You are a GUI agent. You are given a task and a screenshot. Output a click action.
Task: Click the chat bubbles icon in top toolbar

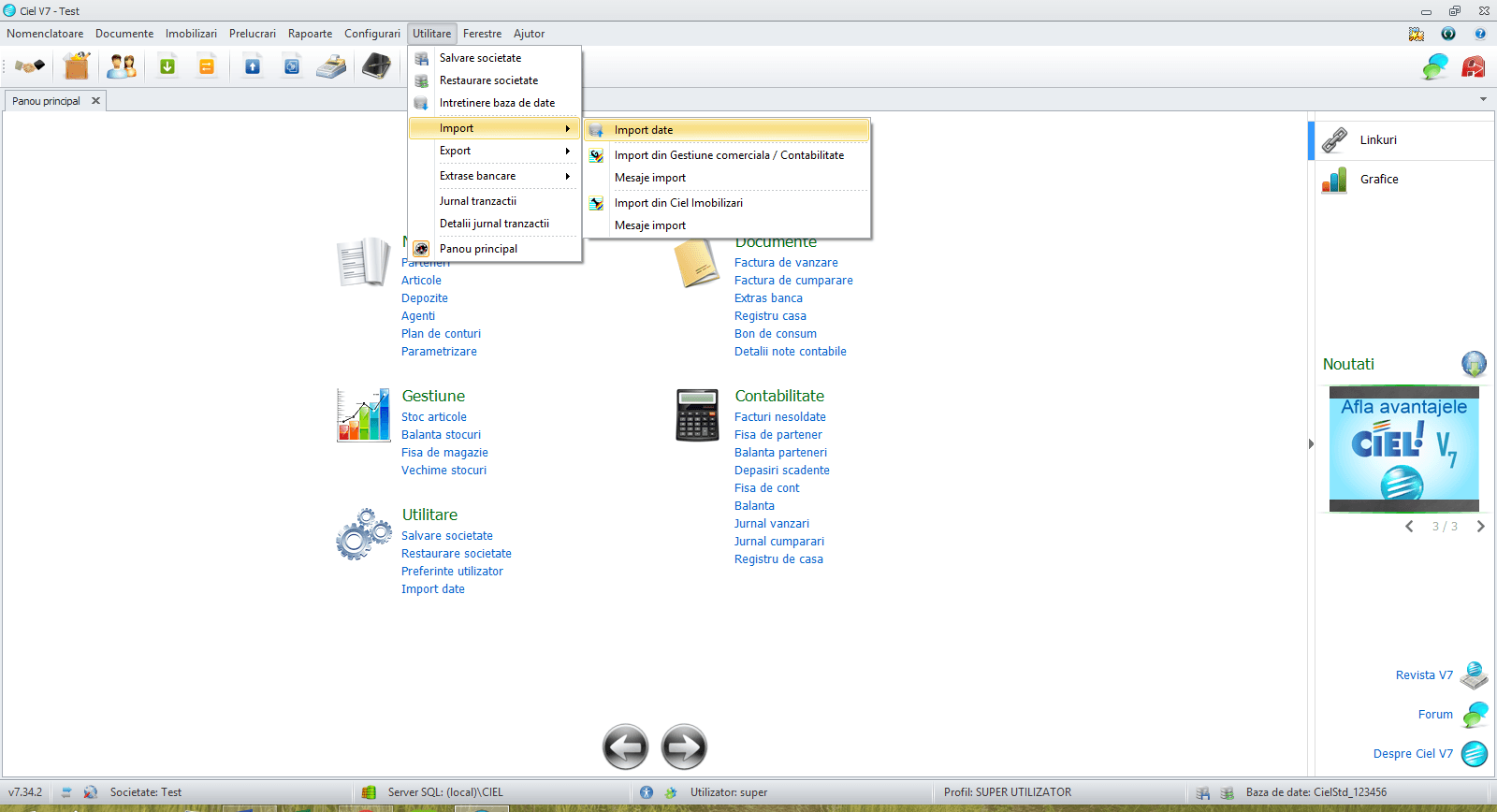(1435, 66)
